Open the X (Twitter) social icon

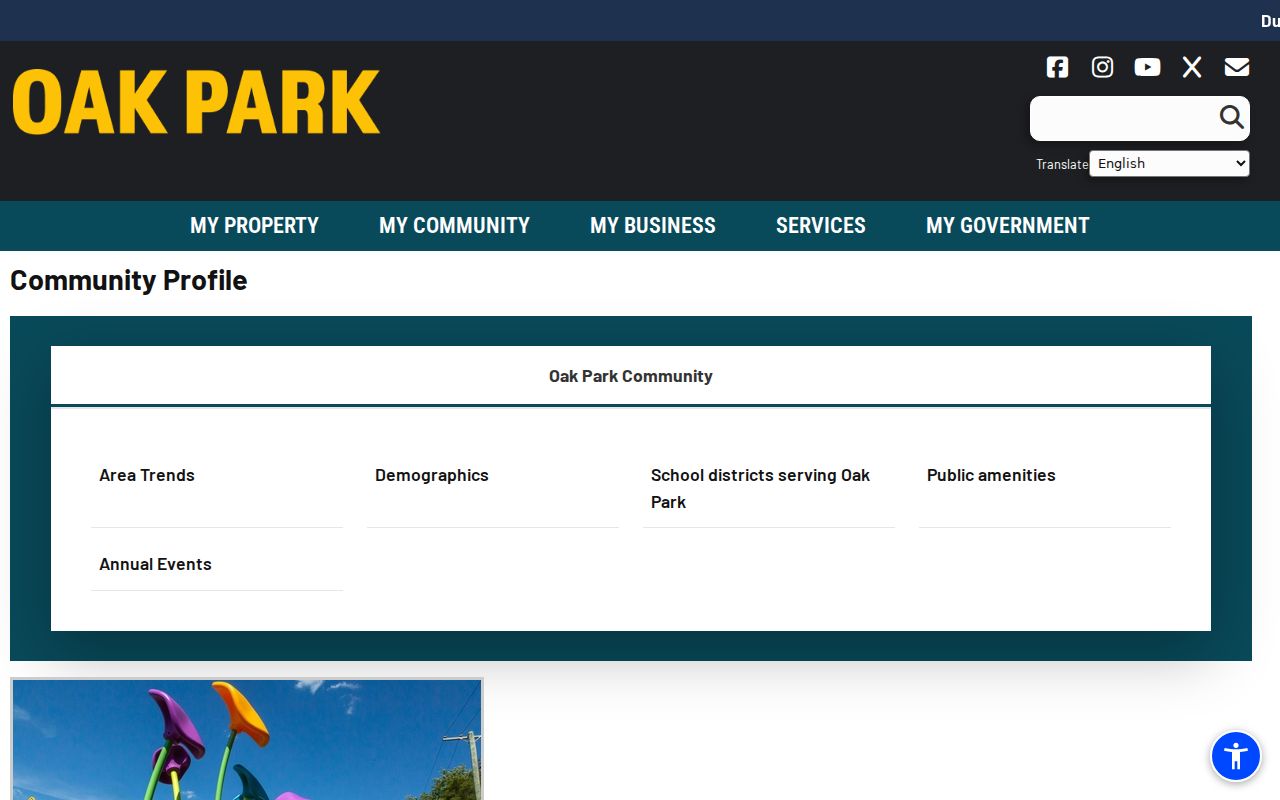click(1192, 67)
